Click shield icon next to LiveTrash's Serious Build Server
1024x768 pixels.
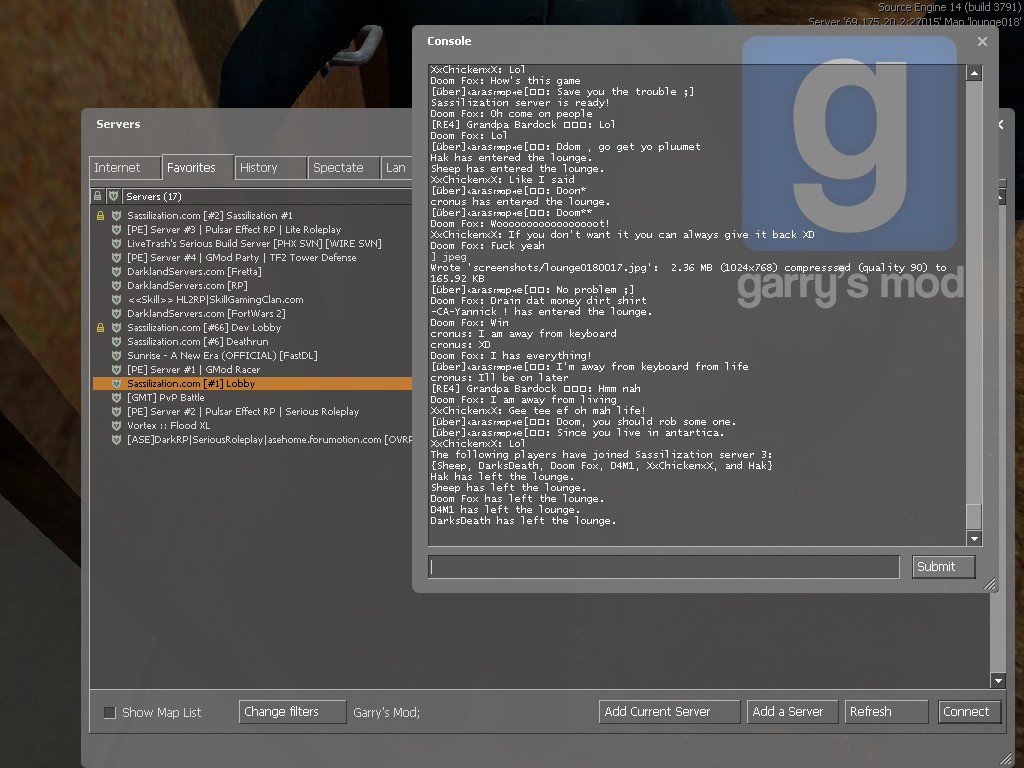pos(117,244)
